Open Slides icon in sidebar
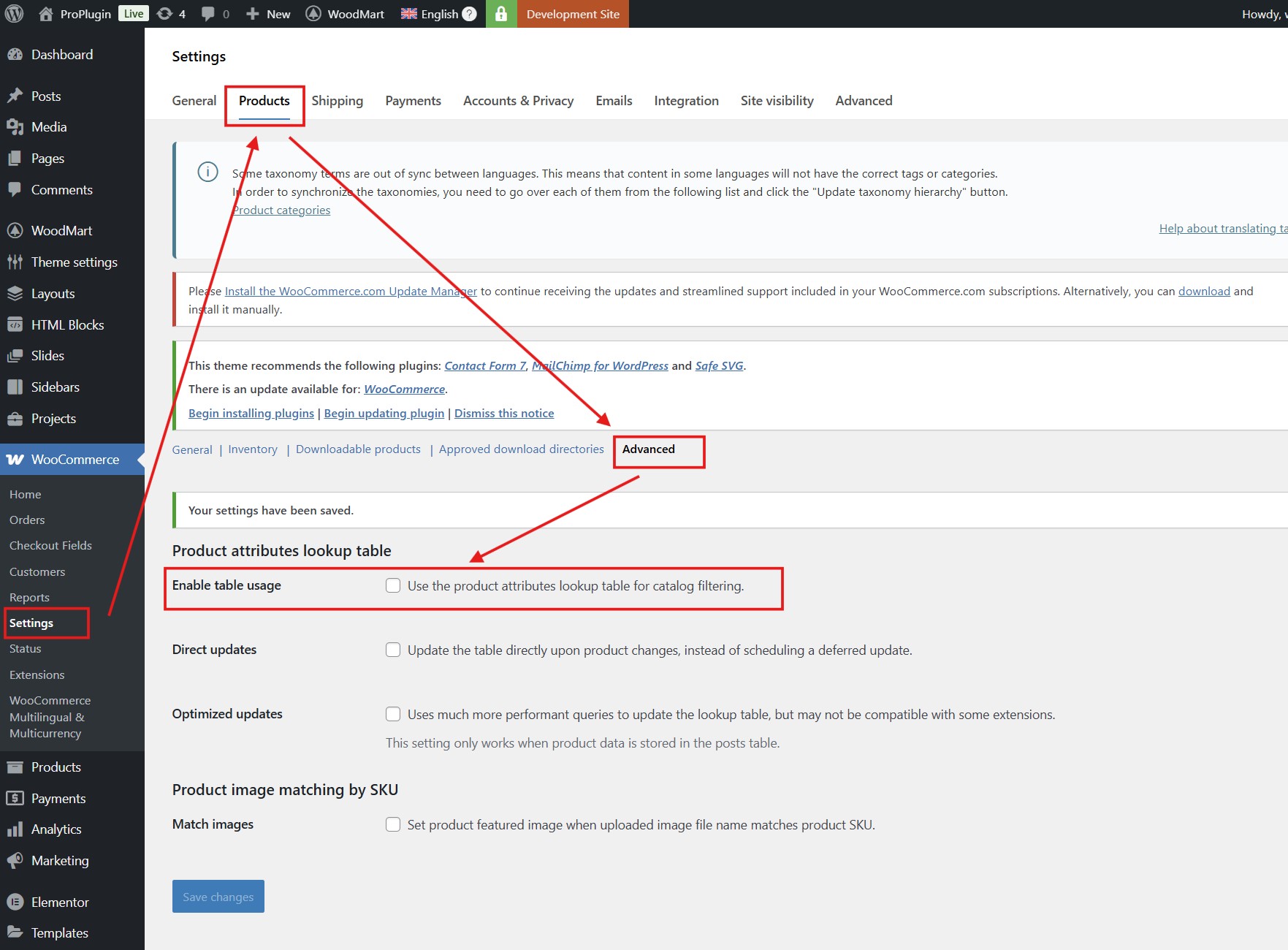The image size is (1288, 950). pyautogui.click(x=15, y=356)
